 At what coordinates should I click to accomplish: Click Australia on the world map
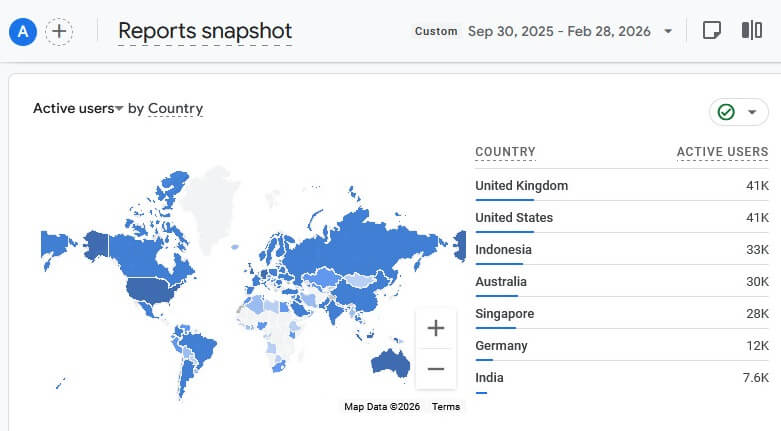(390, 362)
